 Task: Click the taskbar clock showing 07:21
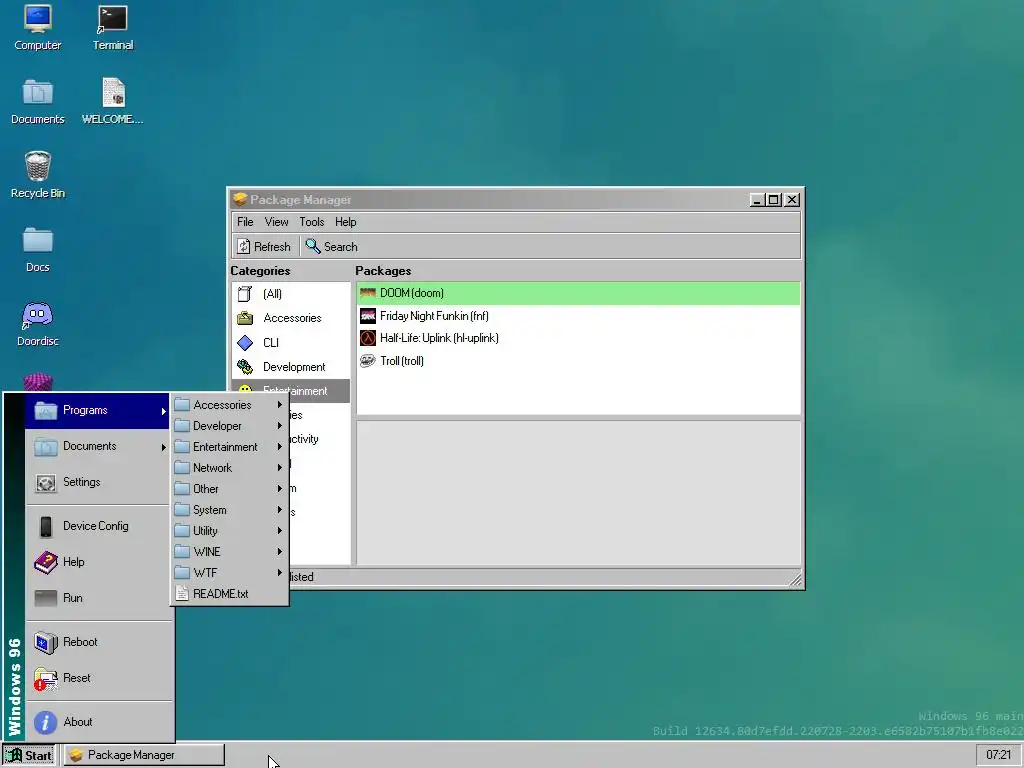coord(999,756)
